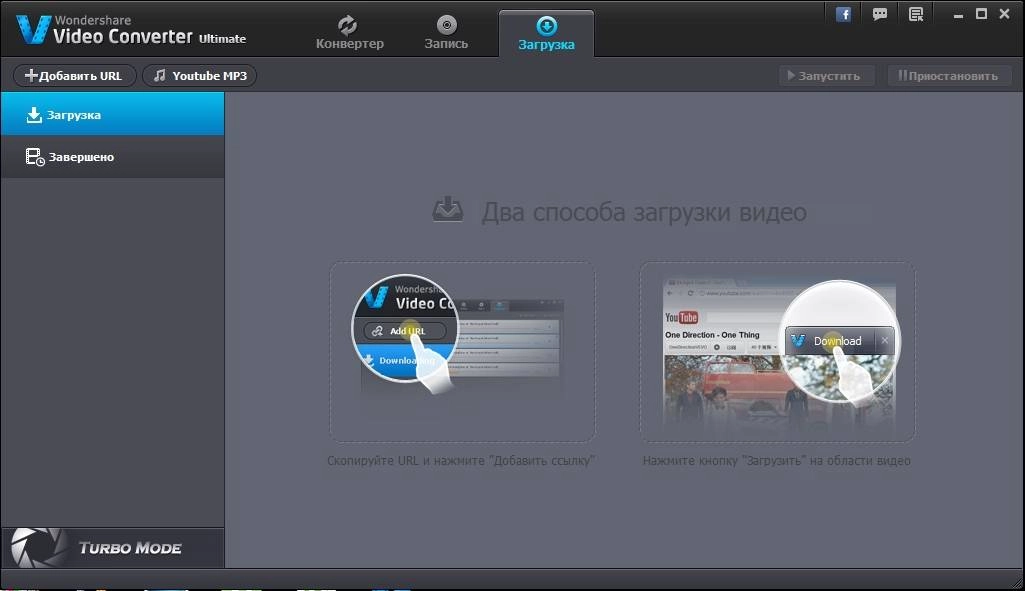
Task: Close the Video Converter window
Action: point(1005,14)
